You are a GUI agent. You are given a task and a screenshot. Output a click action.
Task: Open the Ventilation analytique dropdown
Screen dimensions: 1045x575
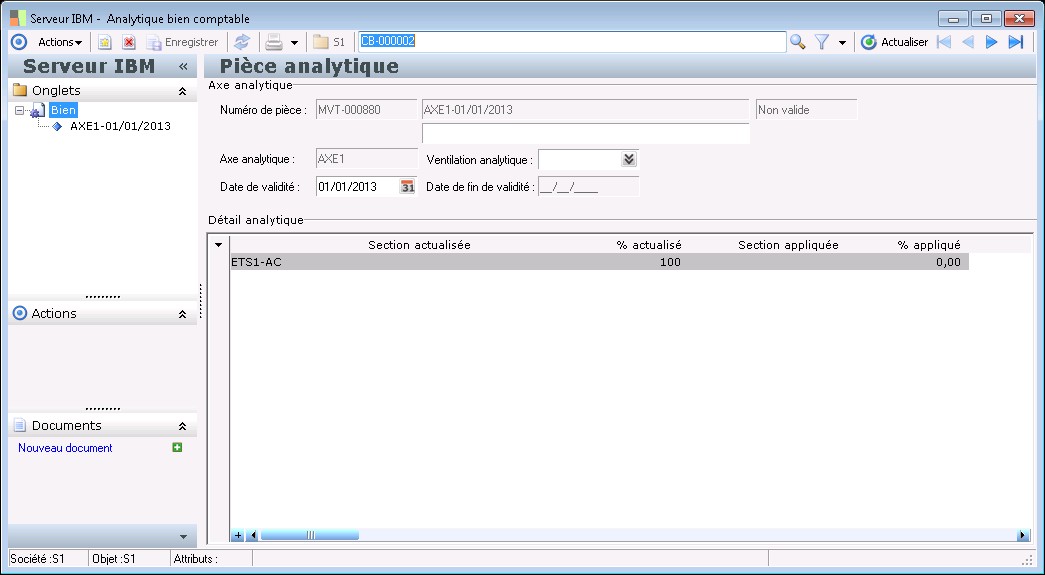[x=629, y=159]
